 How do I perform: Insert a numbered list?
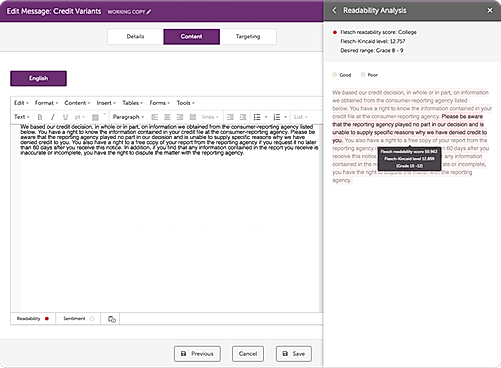(x=277, y=117)
